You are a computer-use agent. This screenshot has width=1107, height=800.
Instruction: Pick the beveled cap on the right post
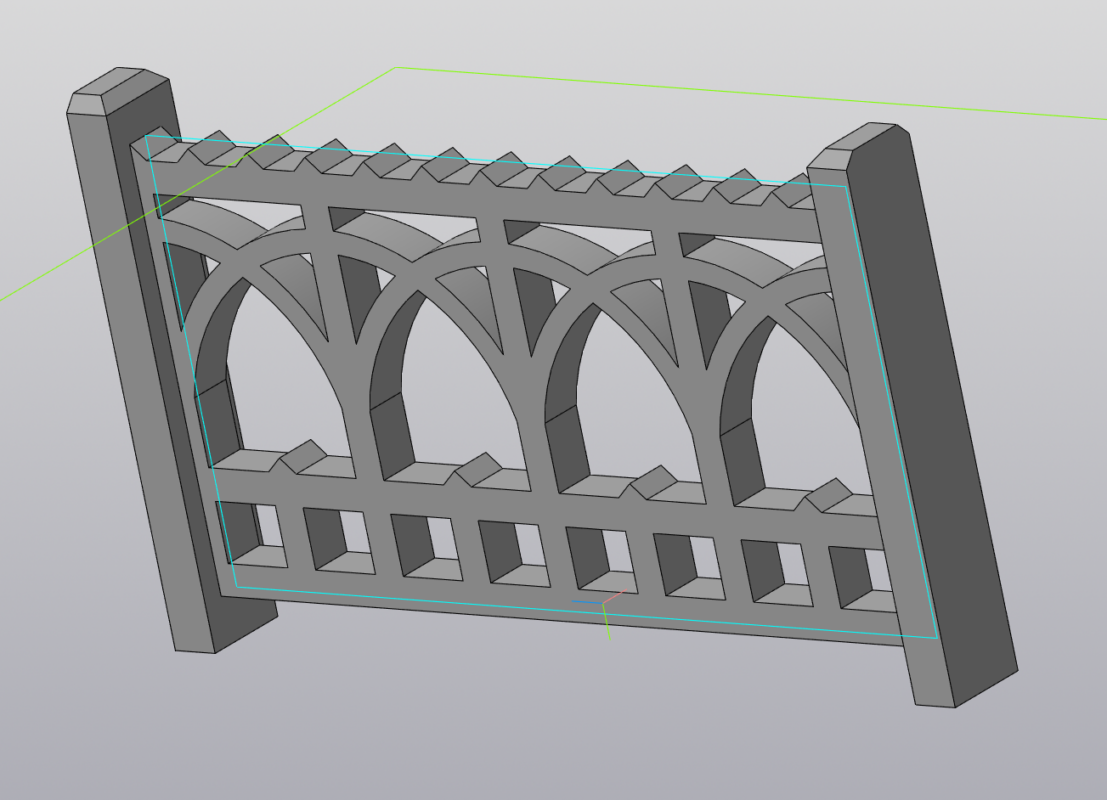click(x=858, y=146)
